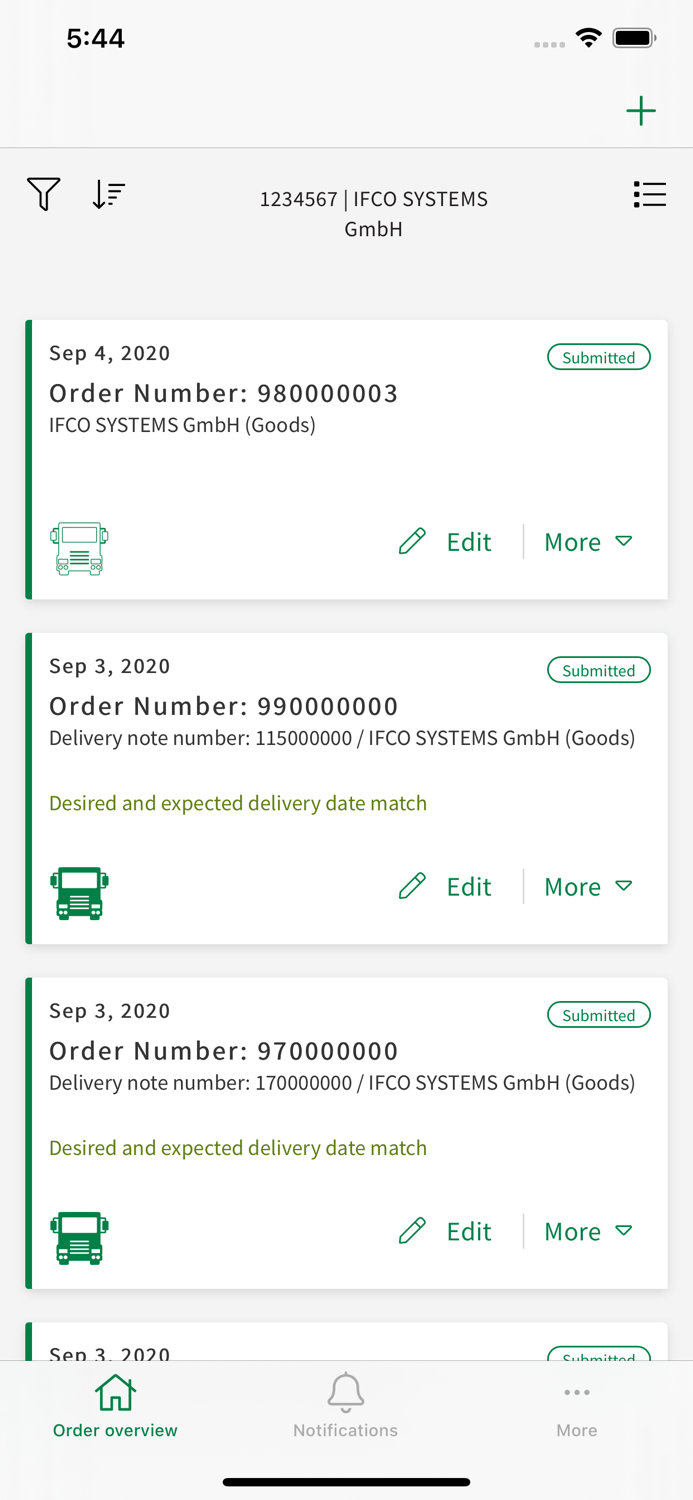
Task: Tap Edit on order 990000000
Action: click(x=467, y=886)
